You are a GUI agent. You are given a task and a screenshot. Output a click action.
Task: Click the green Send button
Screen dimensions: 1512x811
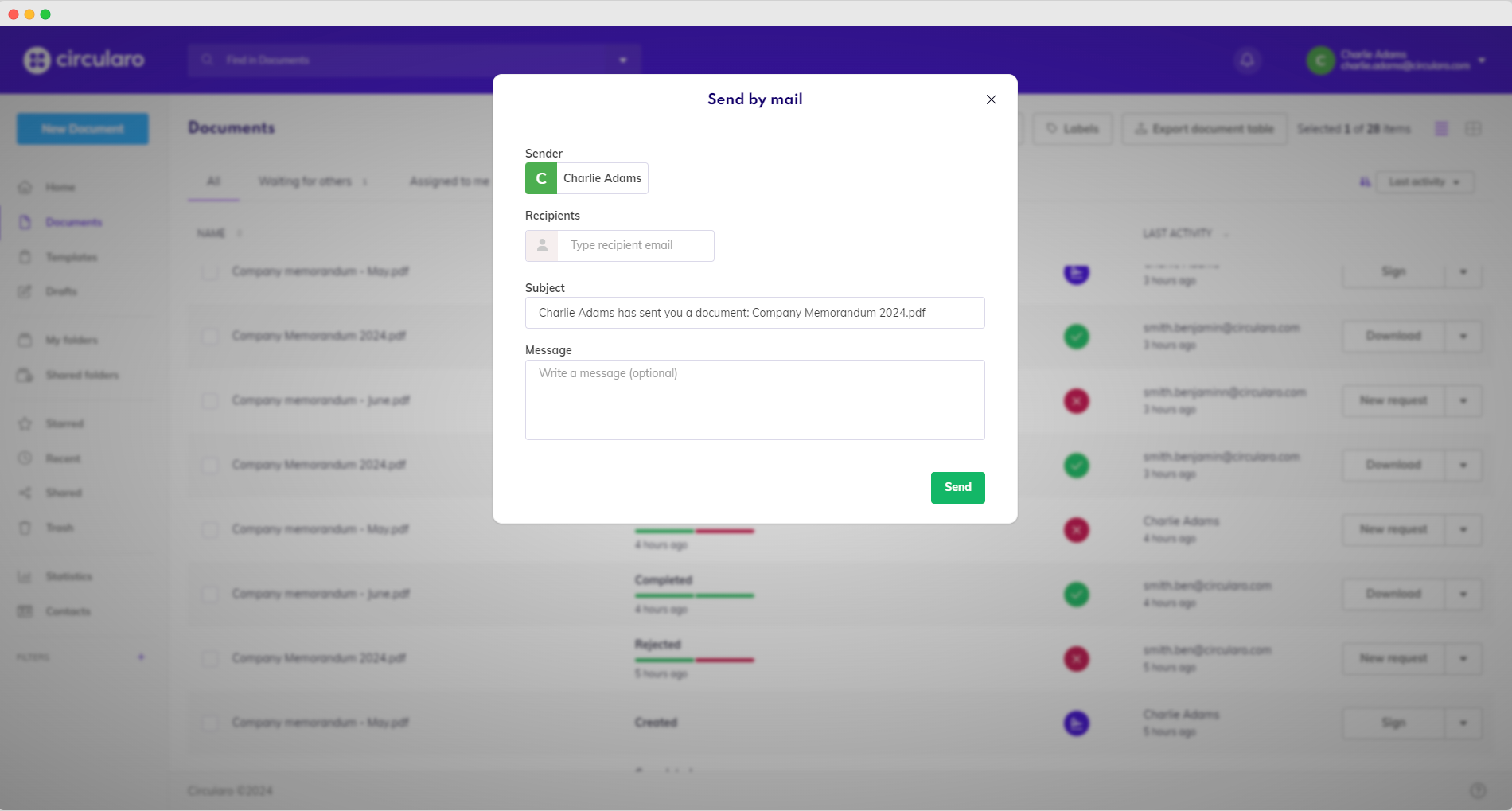957,487
